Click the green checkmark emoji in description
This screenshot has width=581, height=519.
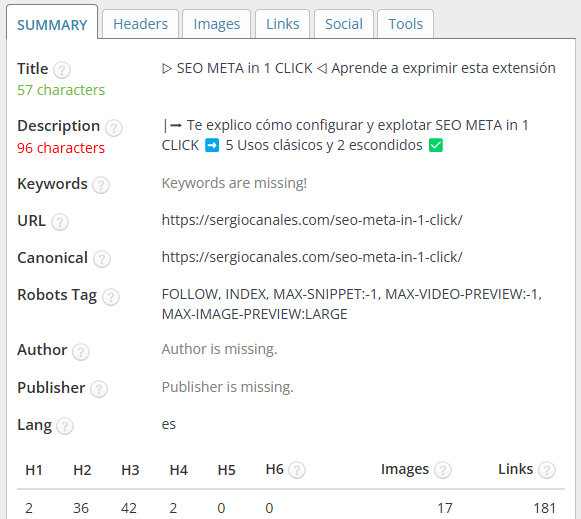point(436,145)
